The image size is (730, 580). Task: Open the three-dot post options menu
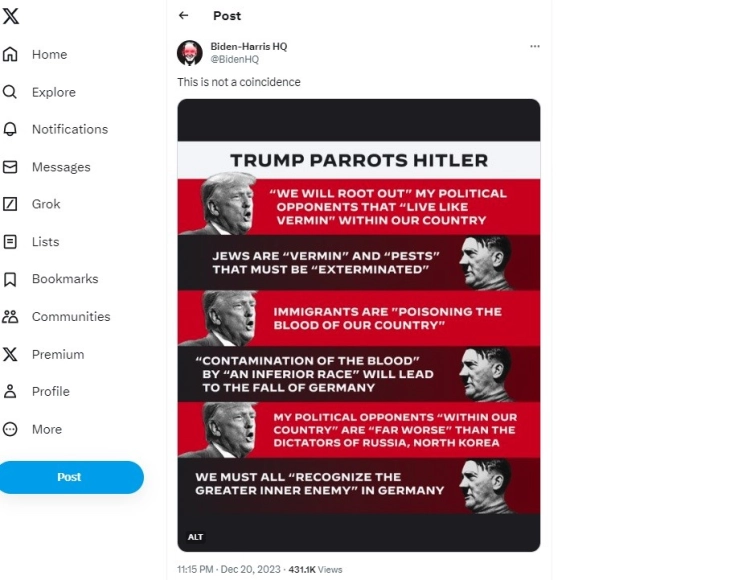535,46
